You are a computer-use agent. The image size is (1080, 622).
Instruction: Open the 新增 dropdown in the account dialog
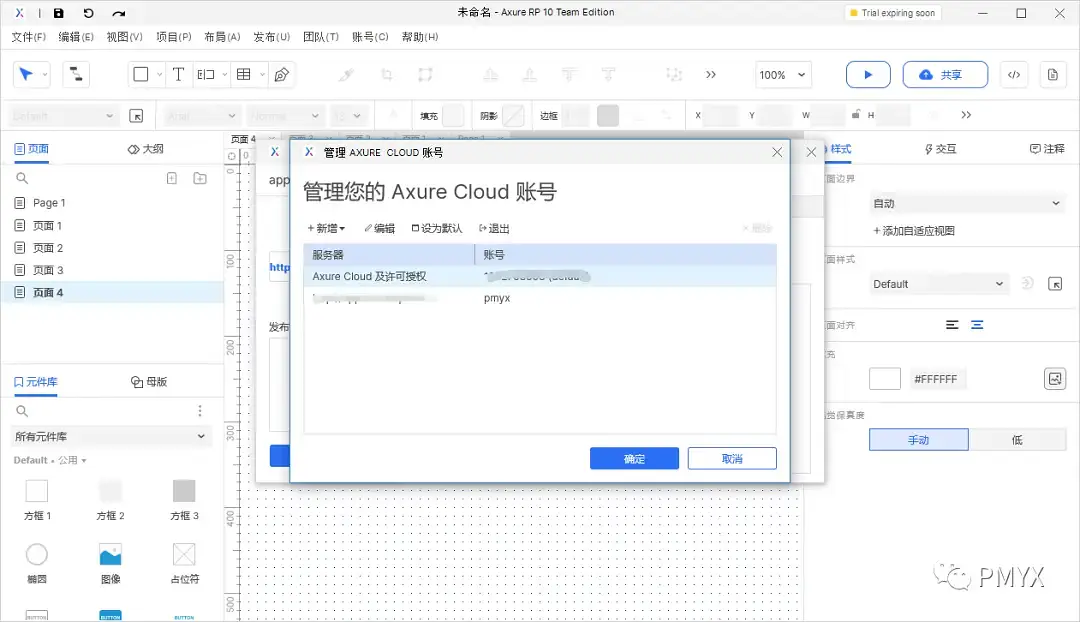325,227
